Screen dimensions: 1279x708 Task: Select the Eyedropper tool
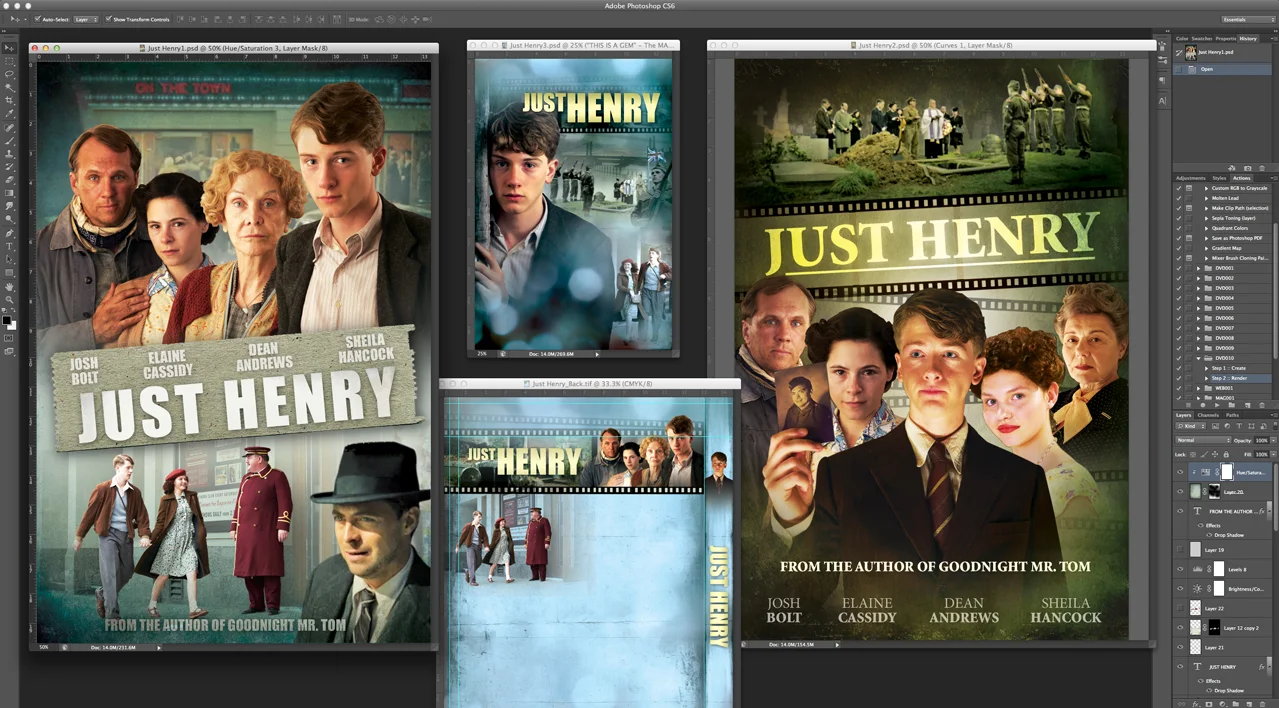[10, 112]
